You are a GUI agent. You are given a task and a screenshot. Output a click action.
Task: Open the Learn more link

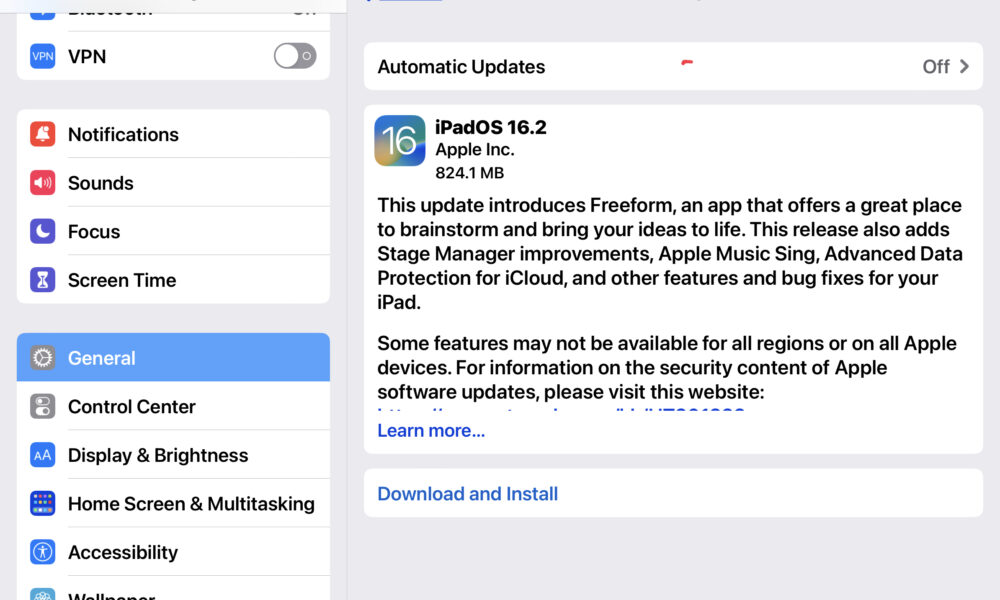point(431,431)
